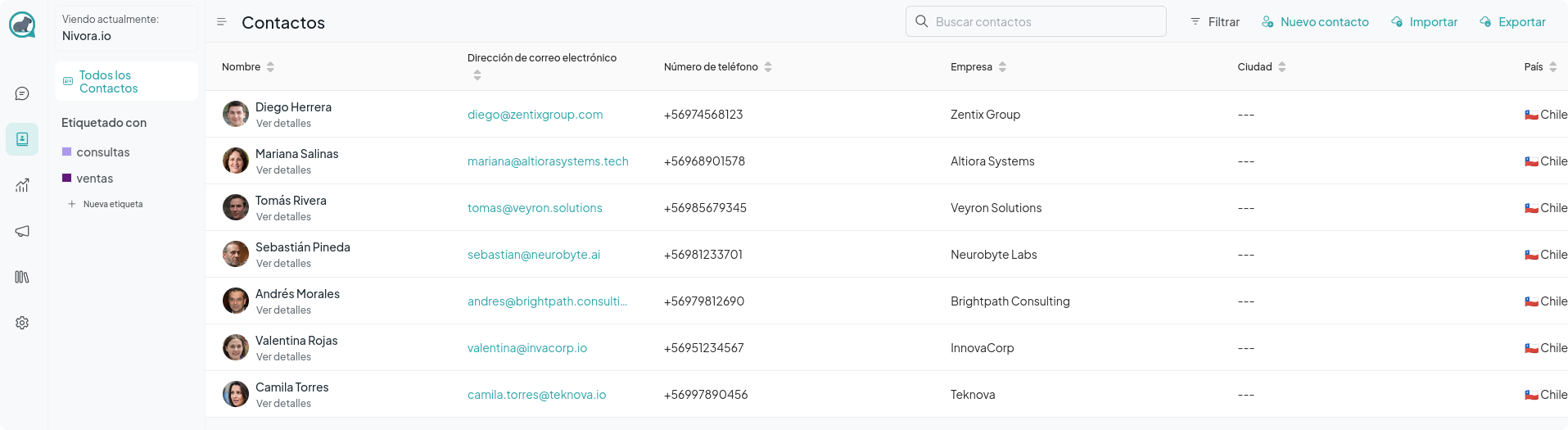The height and width of the screenshot is (430, 1568).
Task: Open the Conversations chat bubble icon in sidebar
Action: (x=22, y=93)
